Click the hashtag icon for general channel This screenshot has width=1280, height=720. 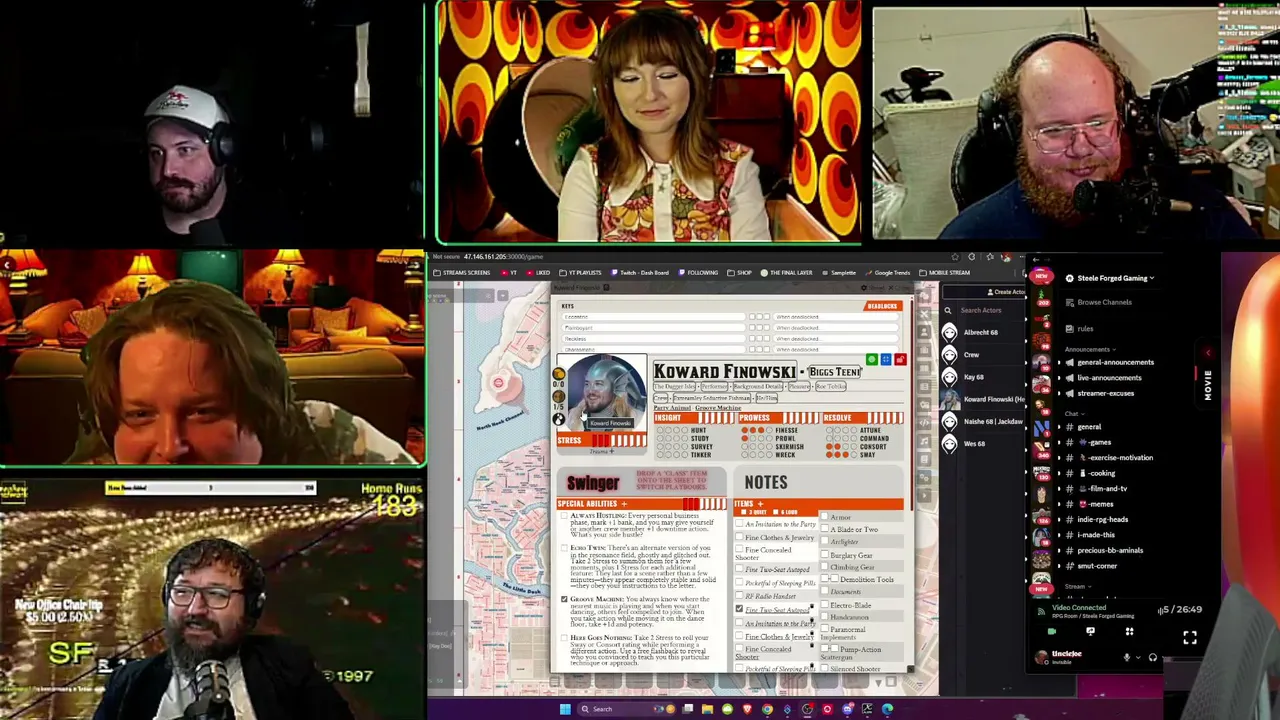click(1069, 427)
